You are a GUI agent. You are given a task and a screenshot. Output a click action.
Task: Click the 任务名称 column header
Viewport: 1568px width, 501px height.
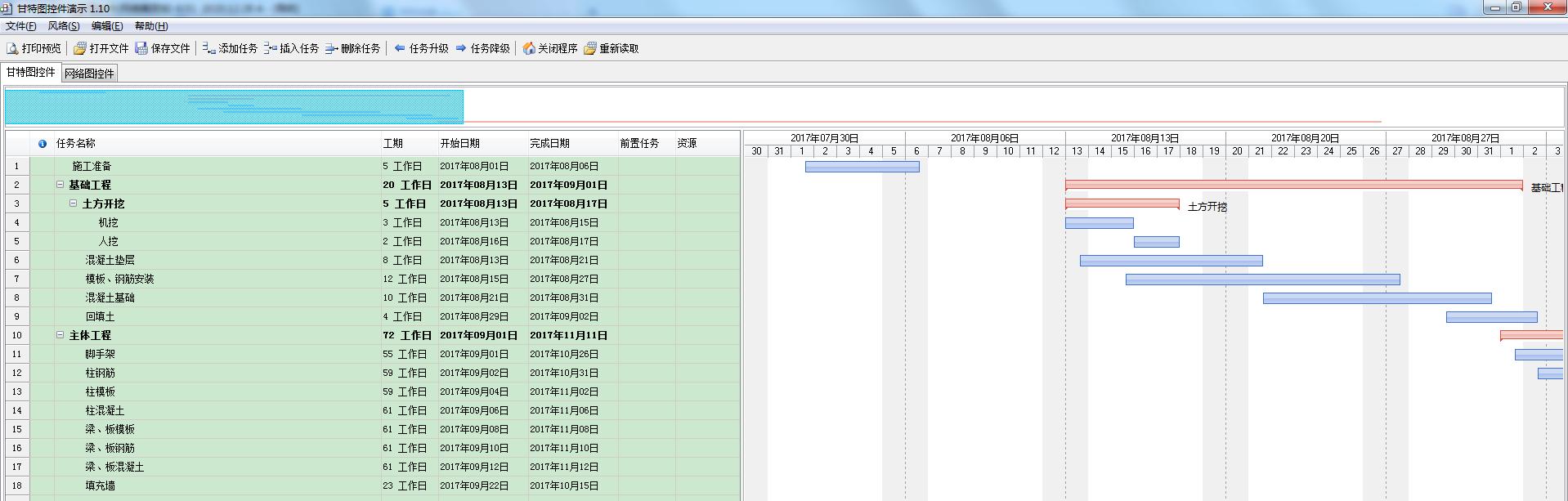pyautogui.click(x=76, y=144)
